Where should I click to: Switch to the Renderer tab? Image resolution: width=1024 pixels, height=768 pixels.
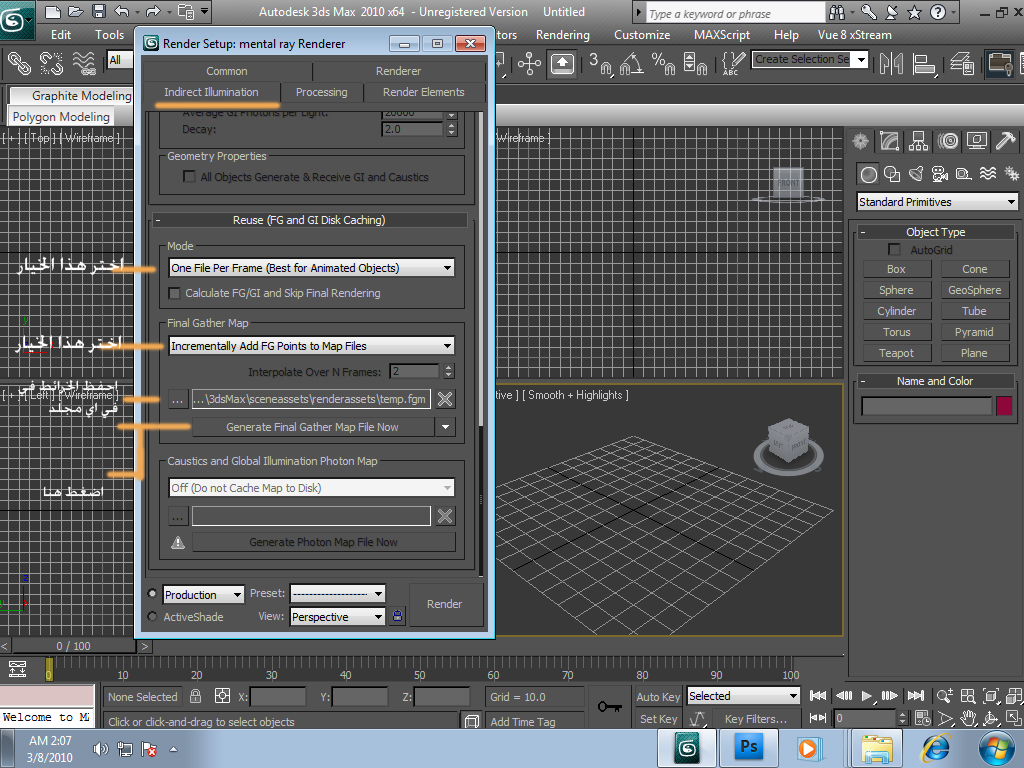(x=398, y=71)
